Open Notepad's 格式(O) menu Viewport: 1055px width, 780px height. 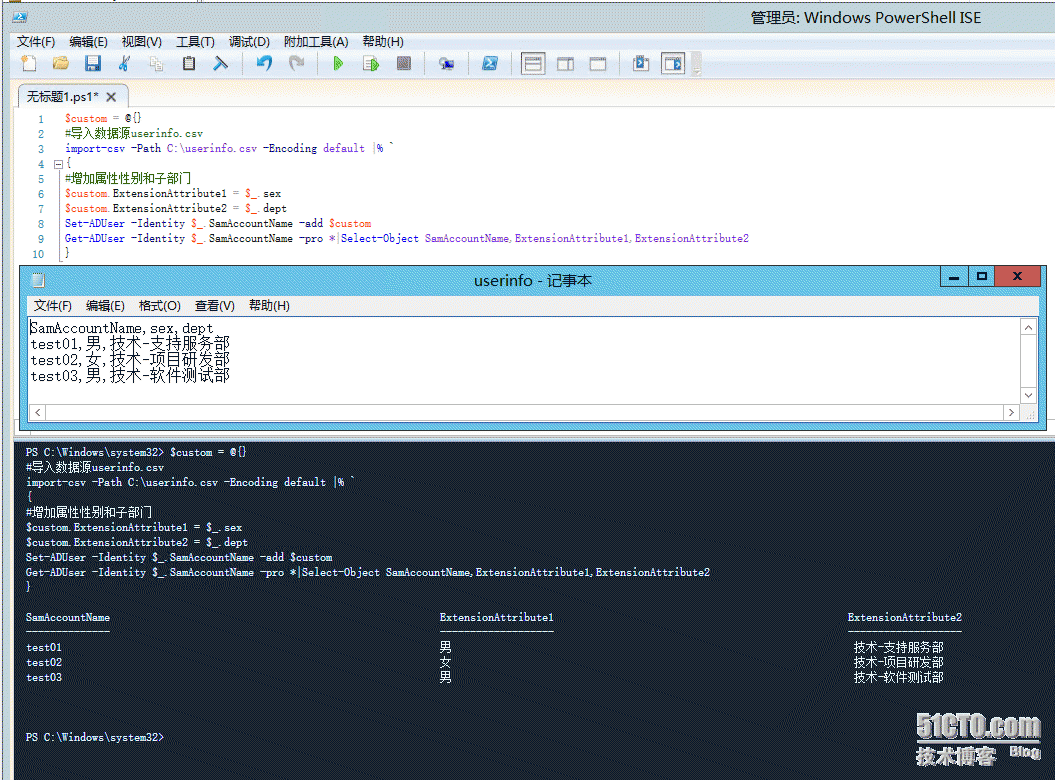click(159, 306)
